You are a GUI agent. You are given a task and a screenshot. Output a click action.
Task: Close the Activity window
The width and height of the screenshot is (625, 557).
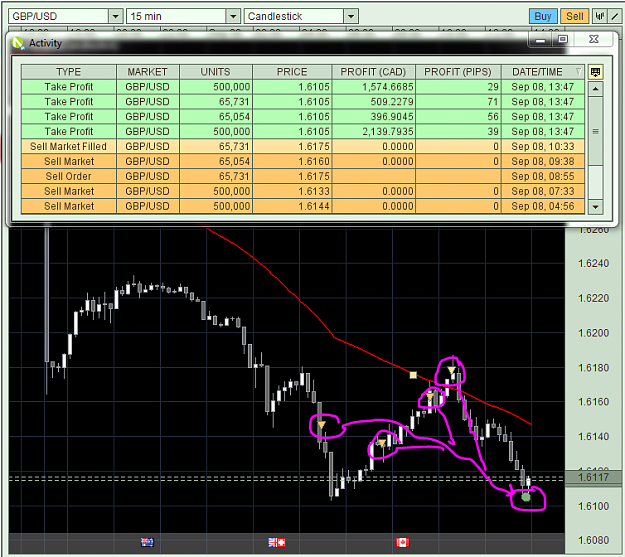point(594,39)
